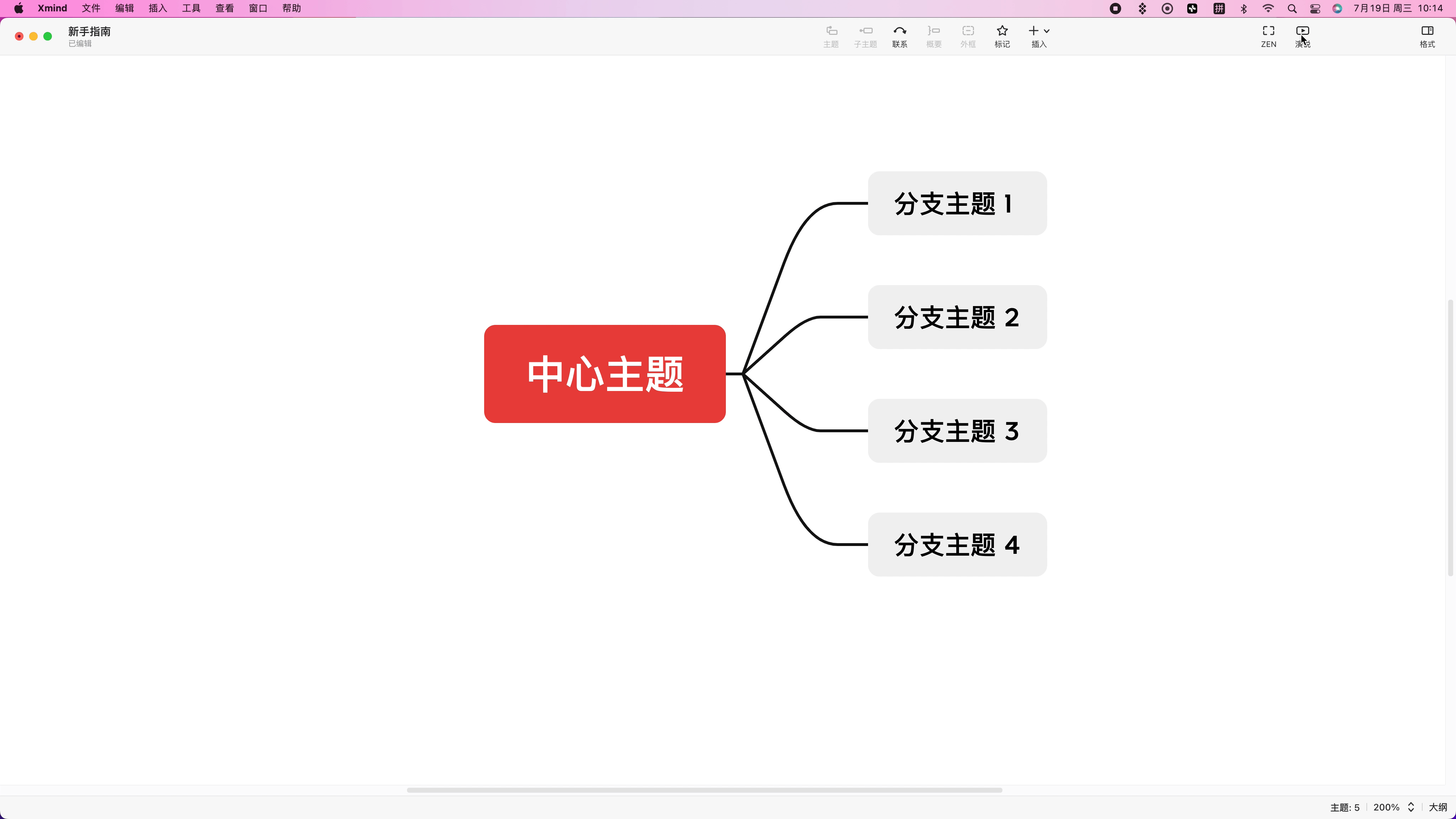
Task: Click the 新手指南 document title
Action: pyautogui.click(x=89, y=31)
